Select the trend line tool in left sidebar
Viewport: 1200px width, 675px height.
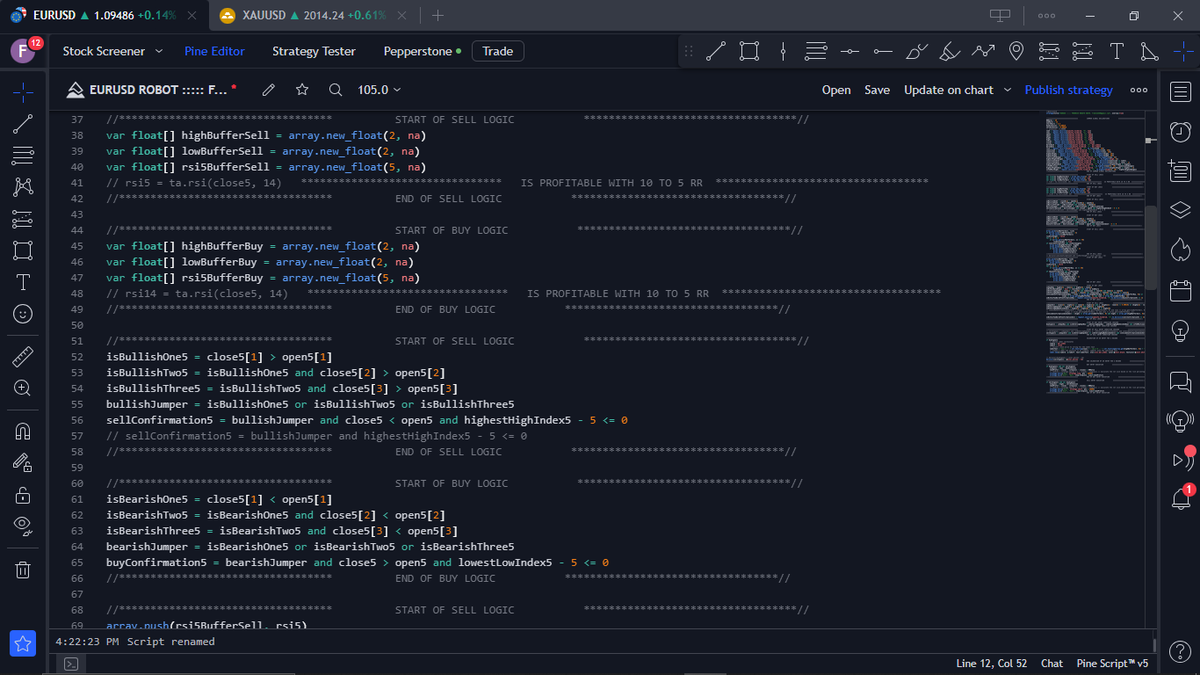[24, 124]
